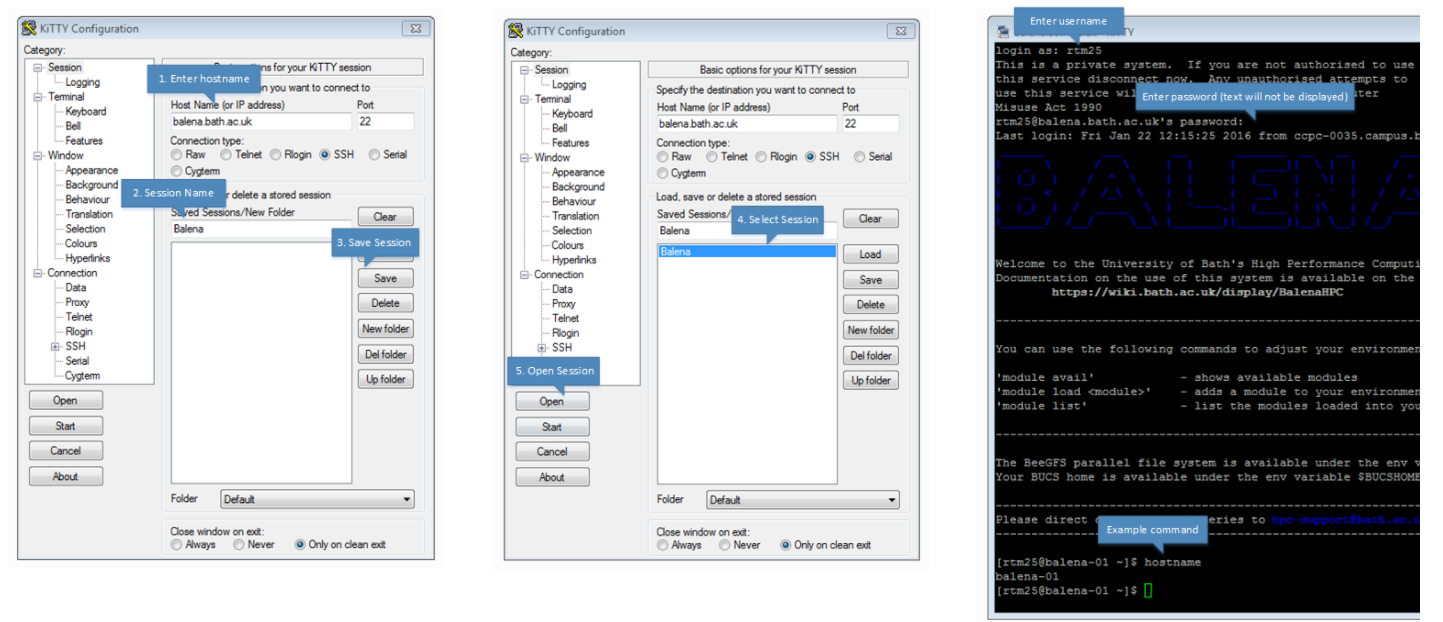
Task: Click the Clear button in left window
Action: click(x=385, y=217)
